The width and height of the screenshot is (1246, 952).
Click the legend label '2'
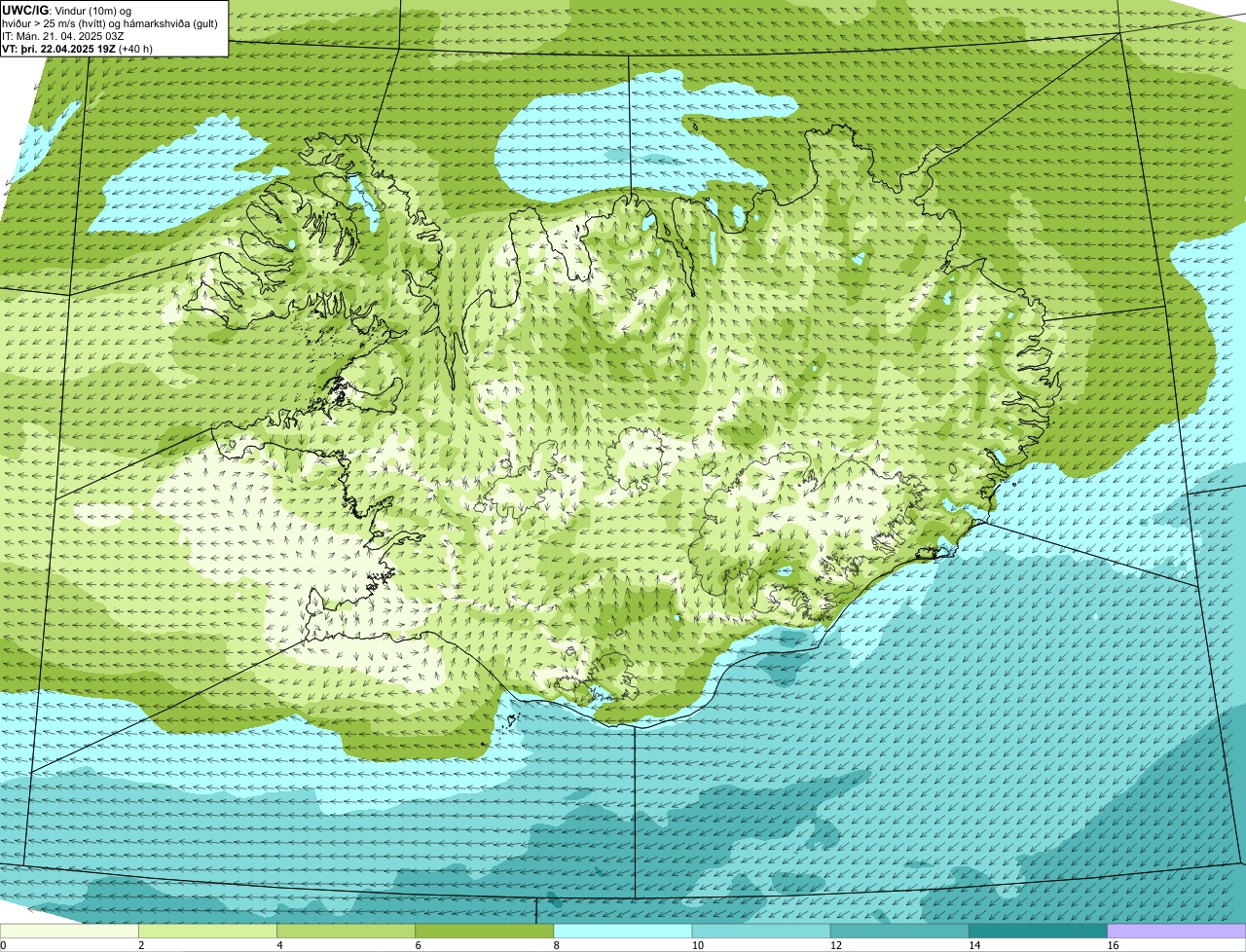tap(141, 945)
